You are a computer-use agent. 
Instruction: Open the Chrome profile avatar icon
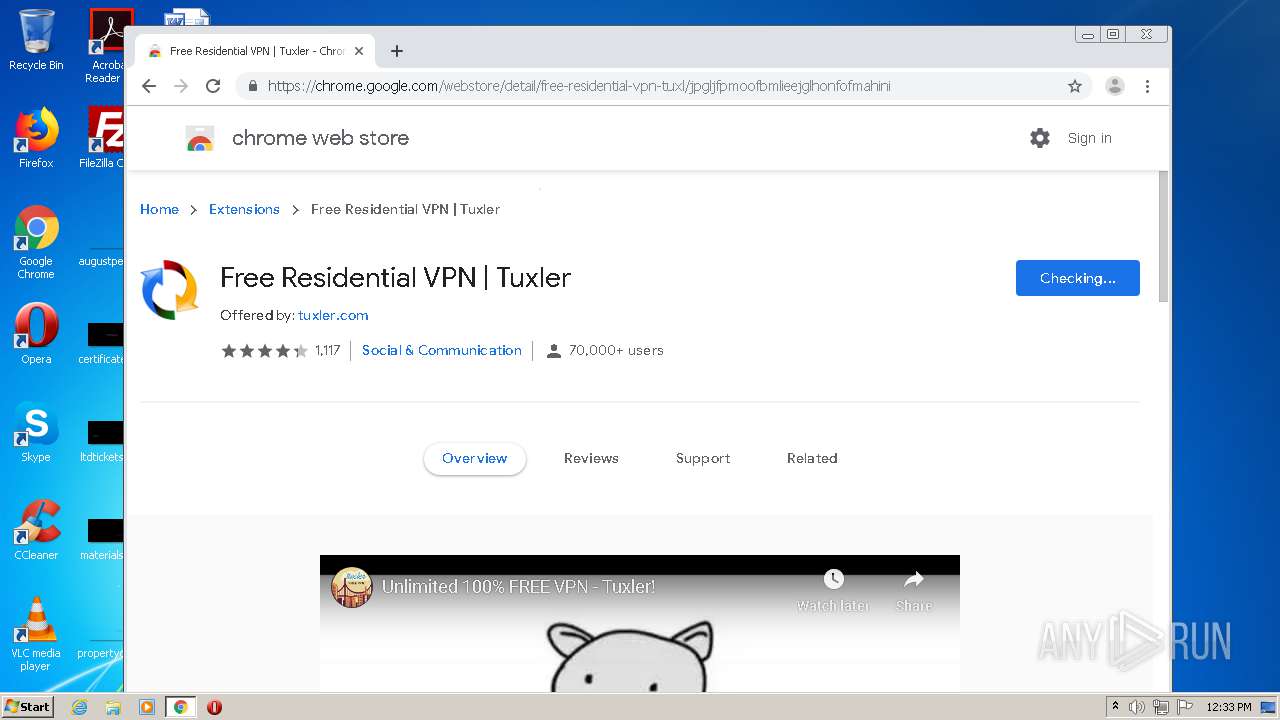tap(1115, 86)
